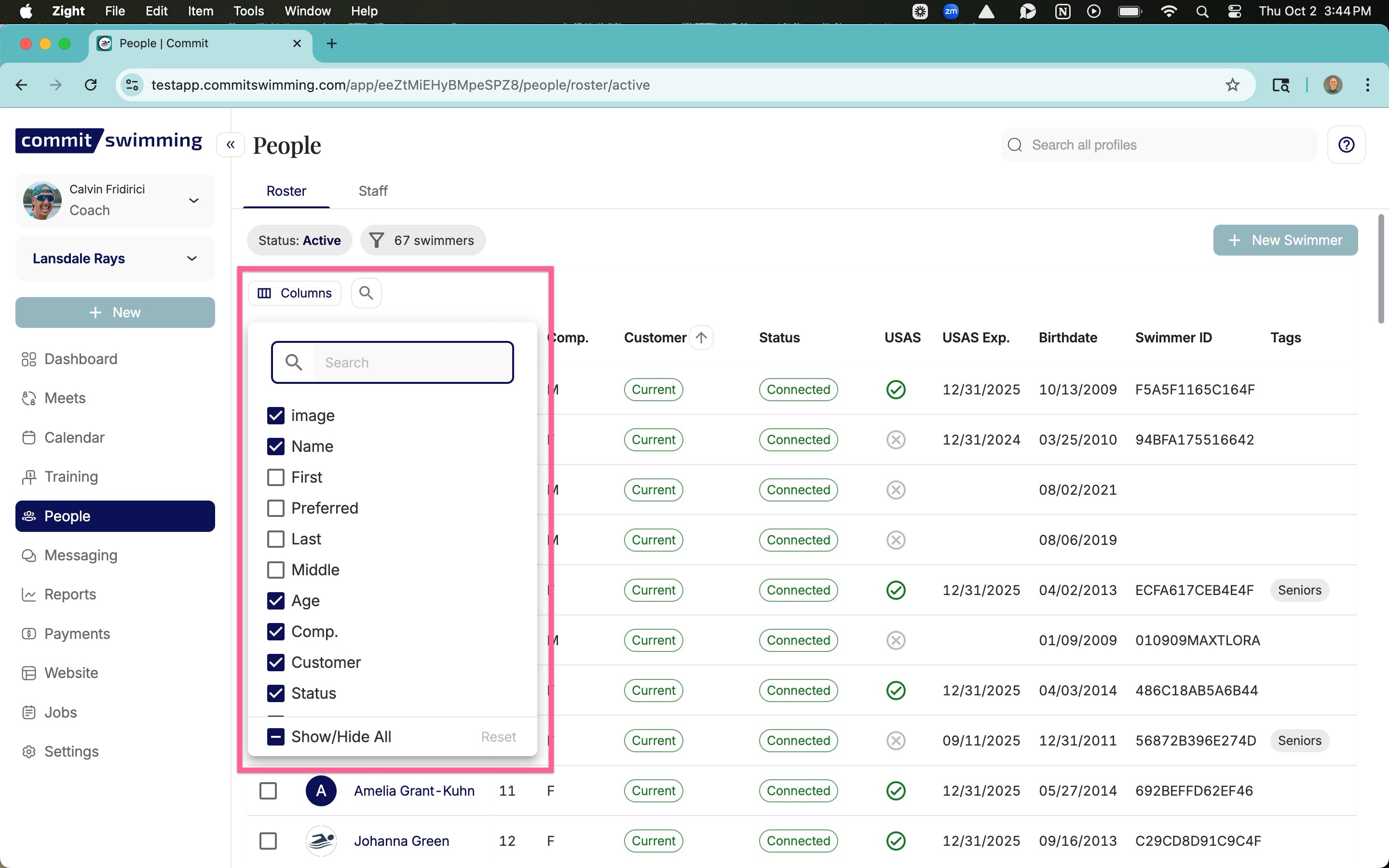Click the New Swimmer button

1285,240
